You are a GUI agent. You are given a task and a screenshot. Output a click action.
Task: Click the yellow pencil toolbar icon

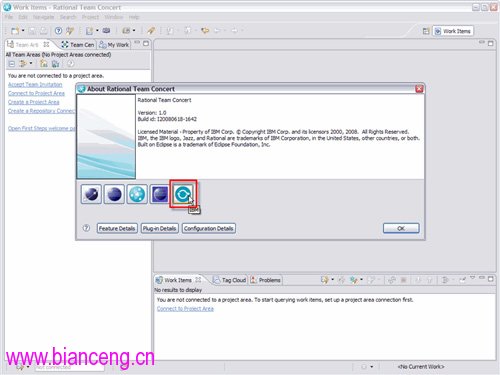coord(151,31)
